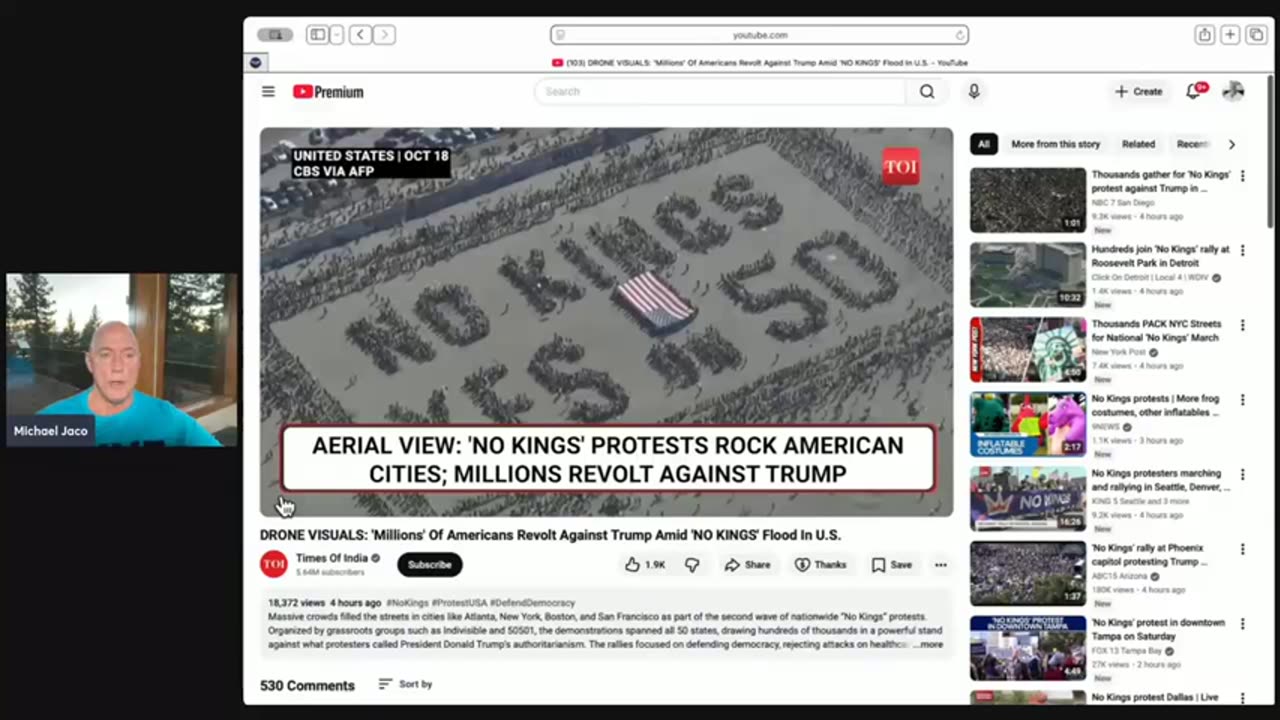Open the Create video menu

pos(1139,92)
